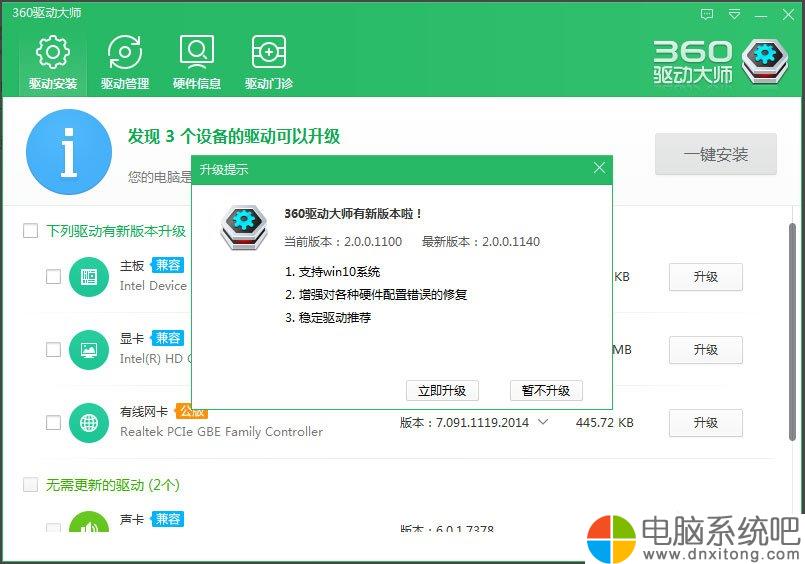Upgrade the 有线网卡 driver
Viewport: 805px width, 564px height.
tap(705, 422)
